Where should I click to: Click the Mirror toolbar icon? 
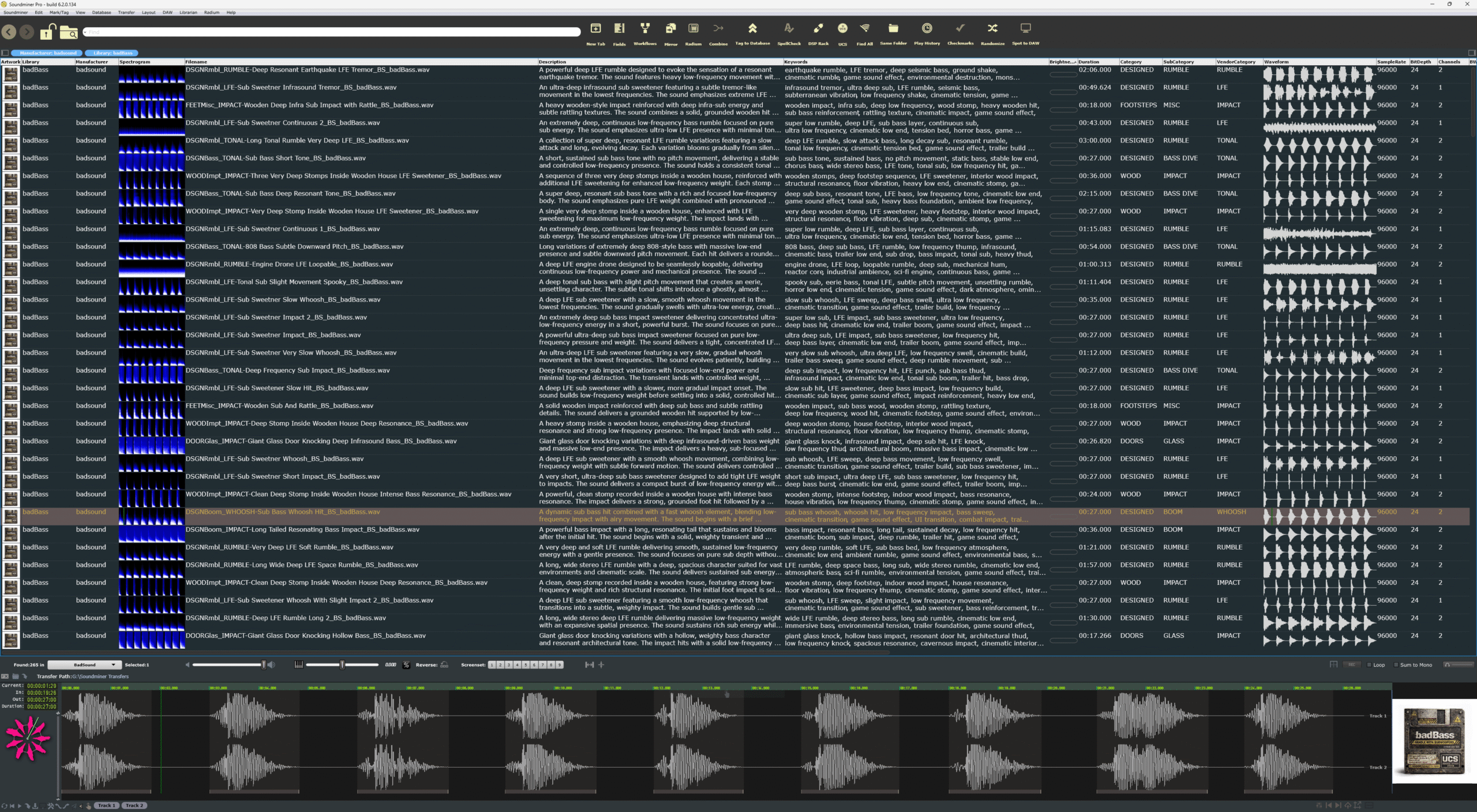(670, 29)
